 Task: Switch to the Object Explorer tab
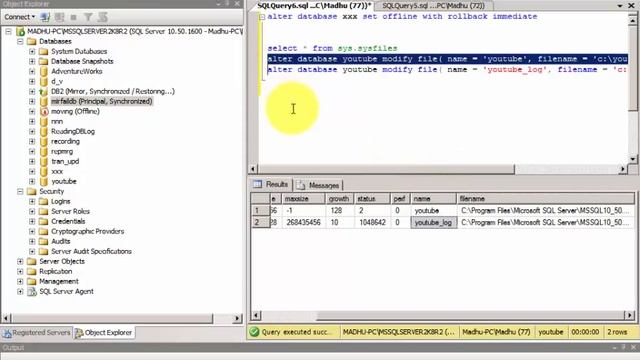tap(104, 333)
